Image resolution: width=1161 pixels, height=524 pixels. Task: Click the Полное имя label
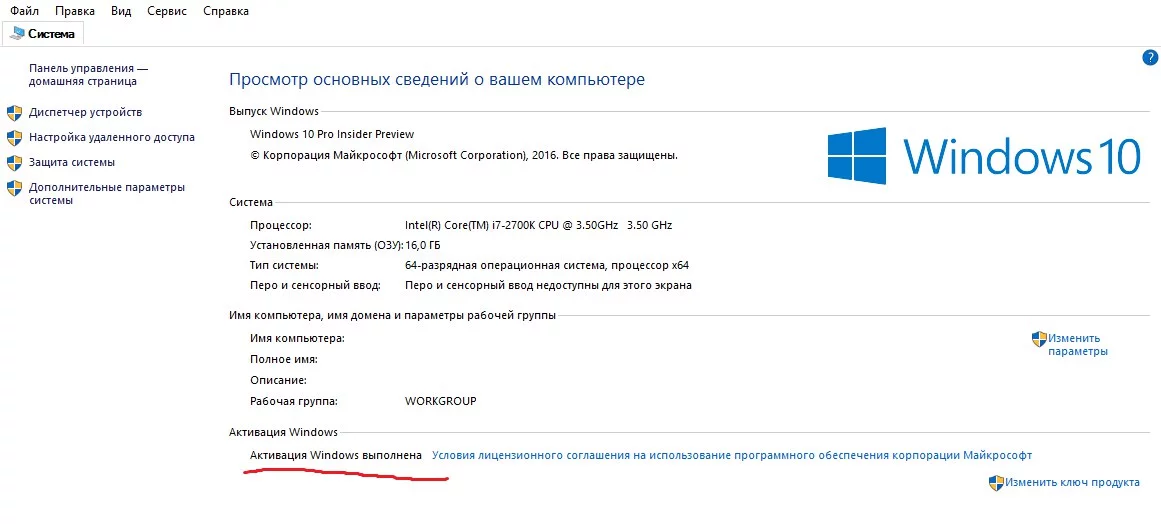284,359
